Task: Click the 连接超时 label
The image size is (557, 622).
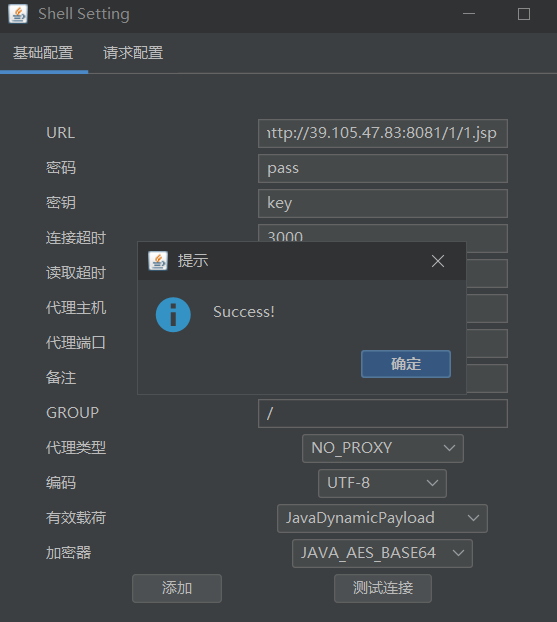Action: [x=76, y=238]
